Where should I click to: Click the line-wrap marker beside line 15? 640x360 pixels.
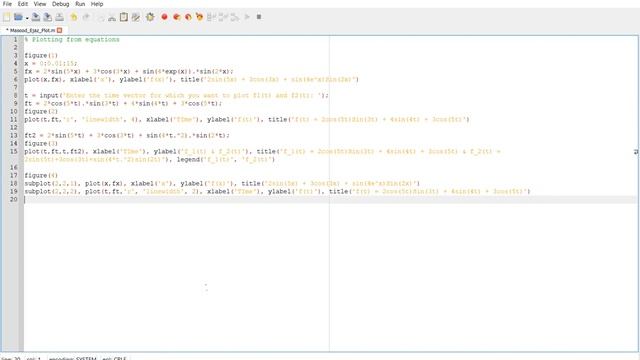point(636,152)
